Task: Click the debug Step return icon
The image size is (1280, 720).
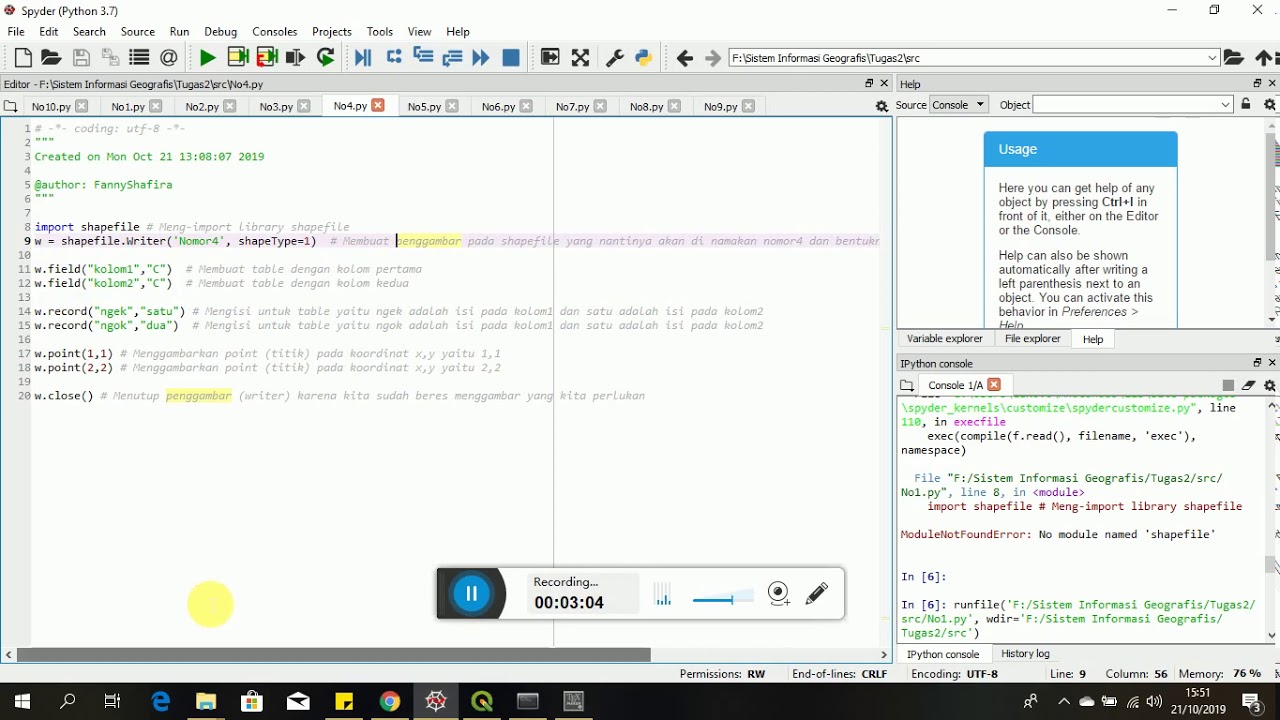Action: [452, 58]
